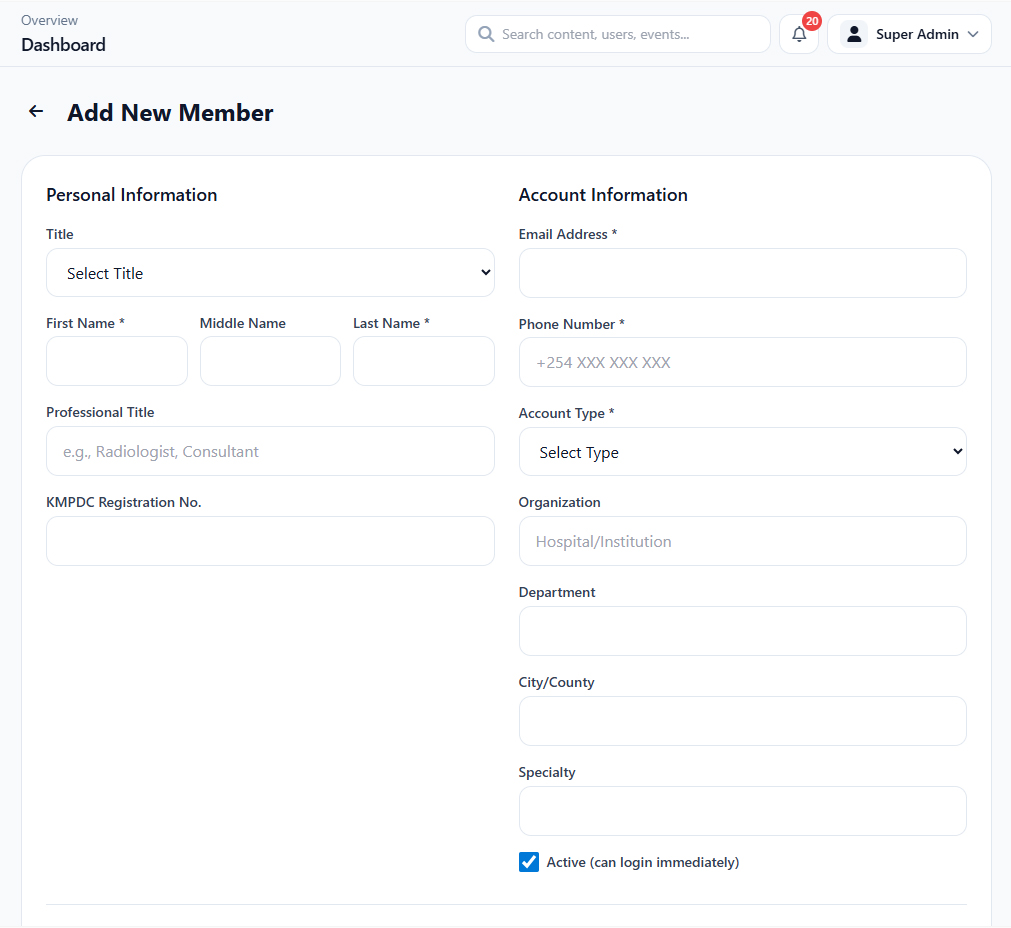Go back using the arrow beside Add New Member

pos(36,112)
